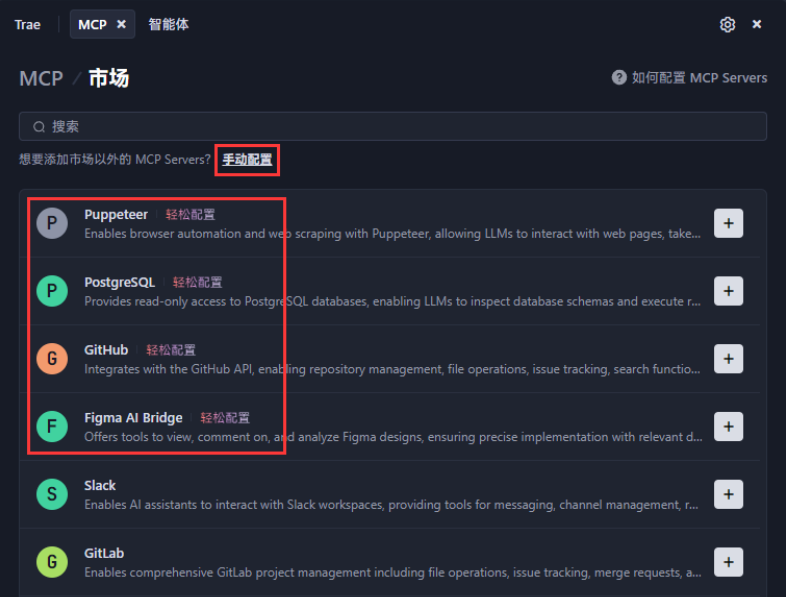Click GitLab description 'Enables comprehensive GitLab'
The height and width of the screenshot is (597, 786).
point(392,572)
